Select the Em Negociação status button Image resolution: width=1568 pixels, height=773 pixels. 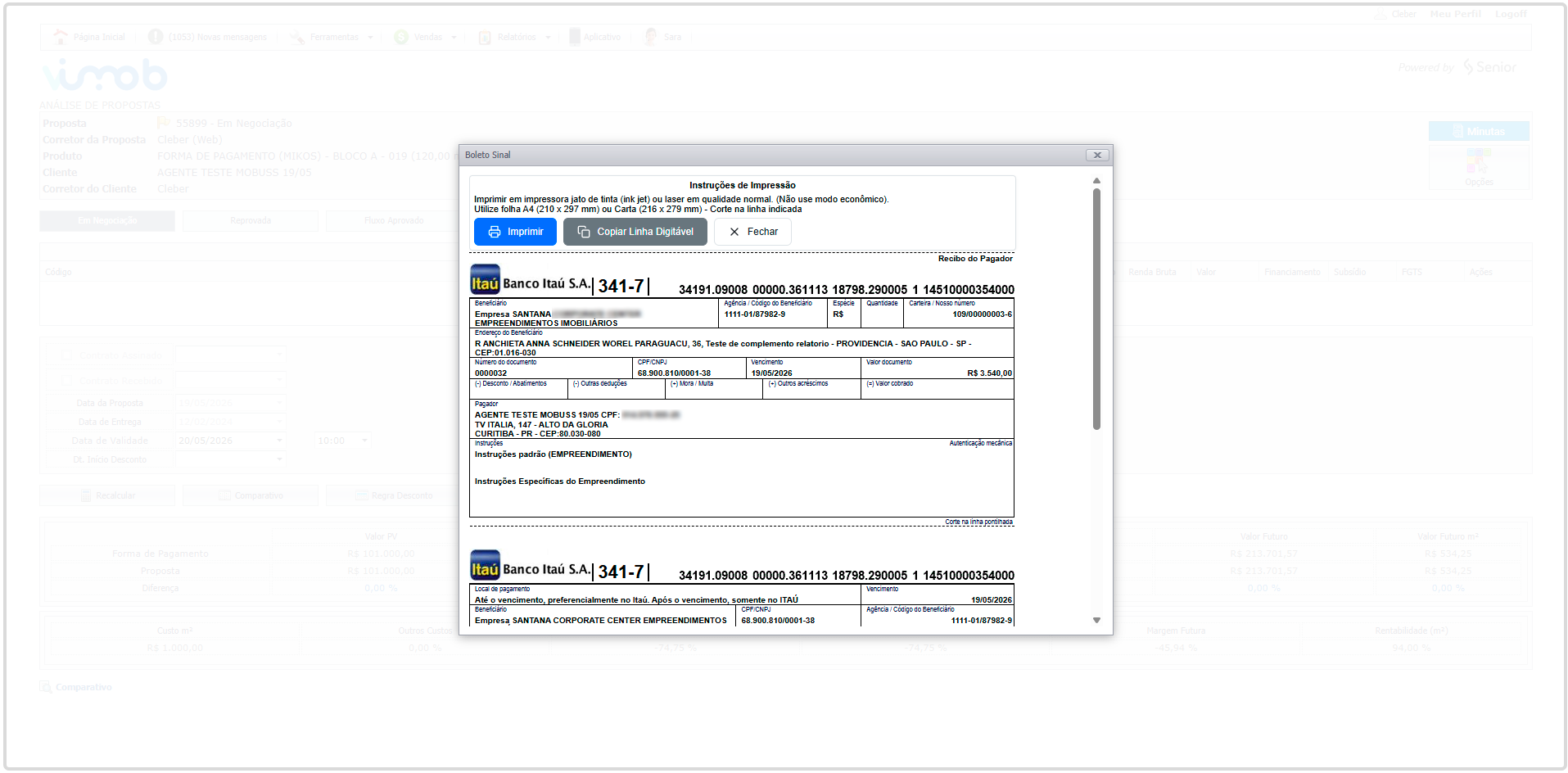point(107,221)
